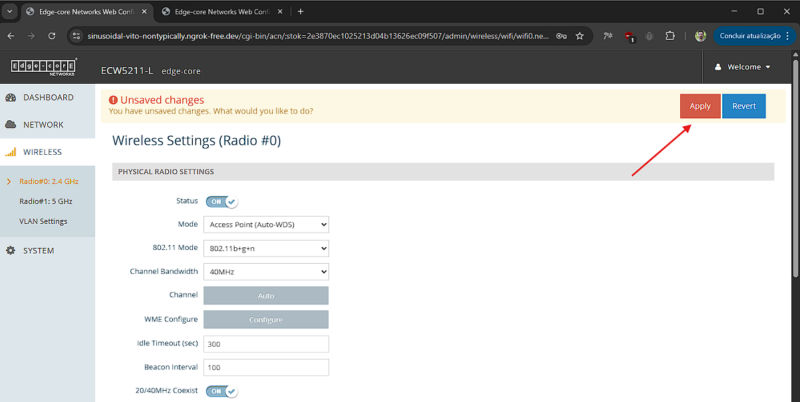This screenshot has width=800, height=402.
Task: Toggle the radio Status switch
Action: (221, 202)
